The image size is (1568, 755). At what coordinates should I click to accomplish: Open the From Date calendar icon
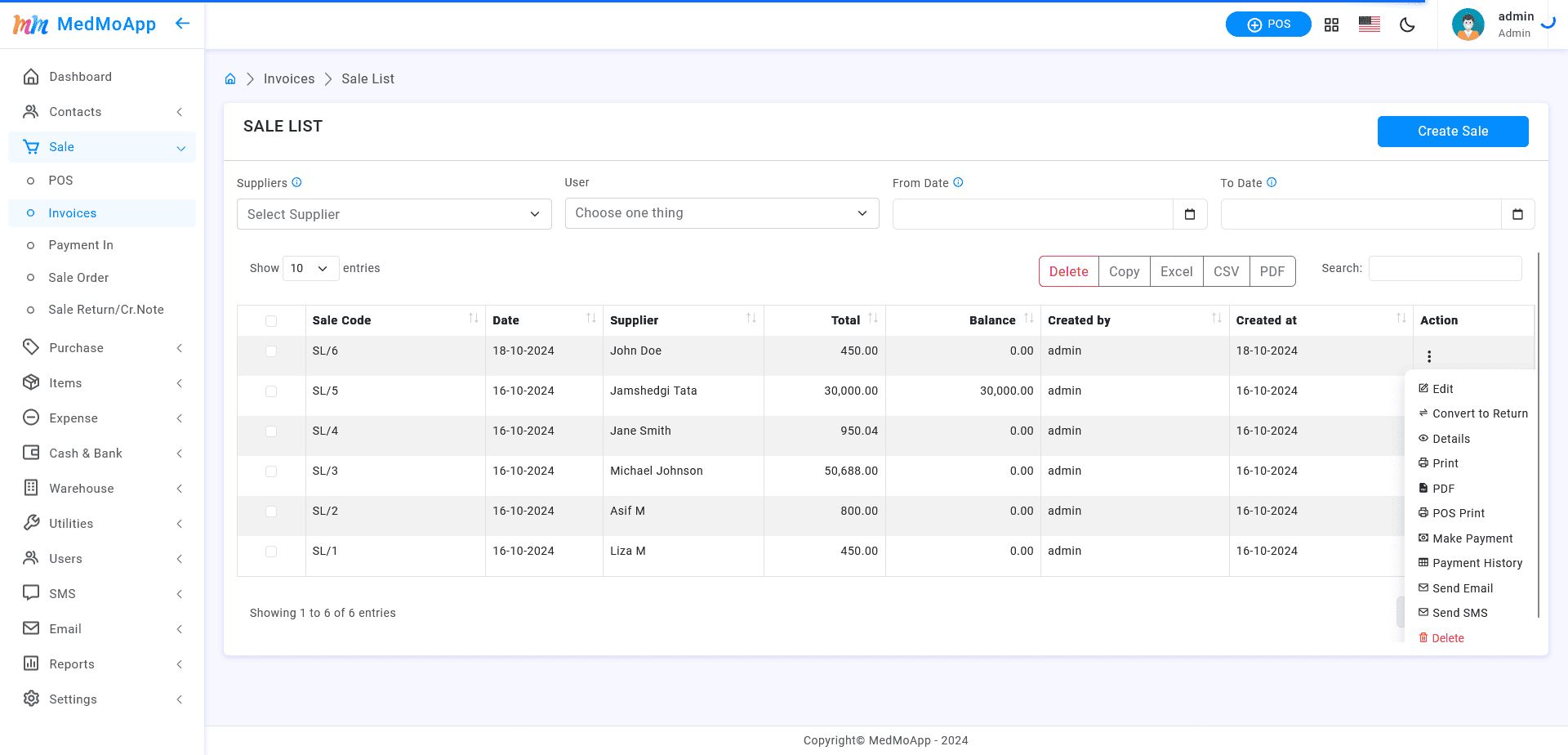click(1190, 214)
